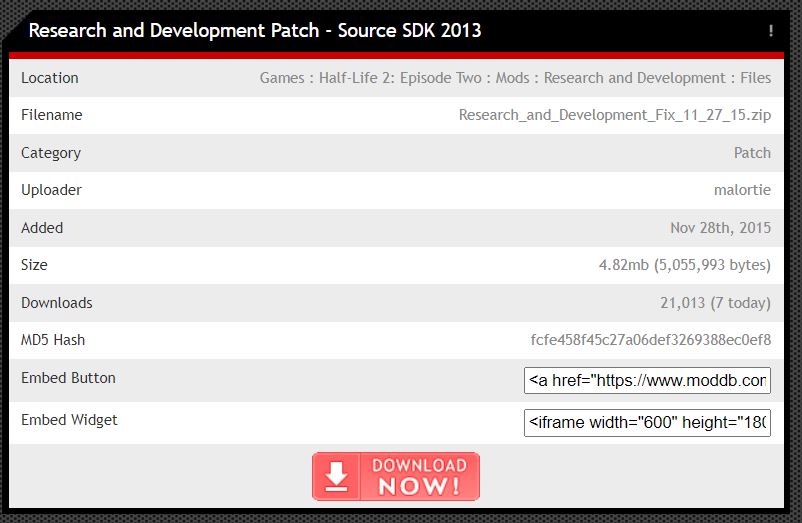Click the MD5 Hash row label
This screenshot has height=523, width=802.
(x=53, y=340)
